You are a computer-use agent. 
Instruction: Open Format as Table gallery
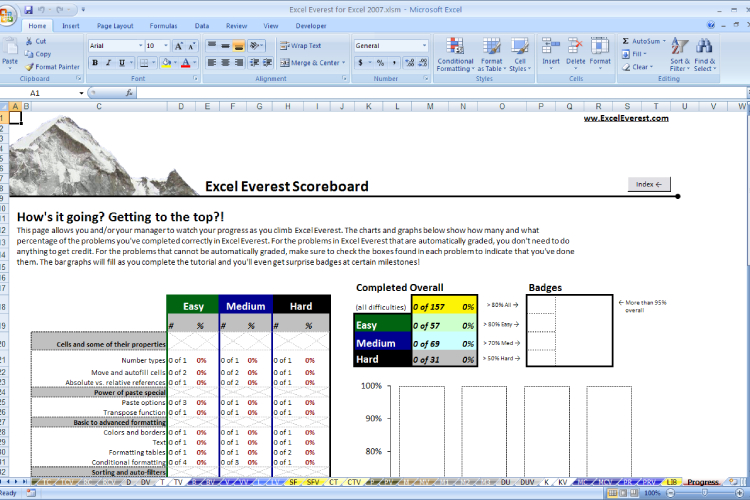click(491, 55)
